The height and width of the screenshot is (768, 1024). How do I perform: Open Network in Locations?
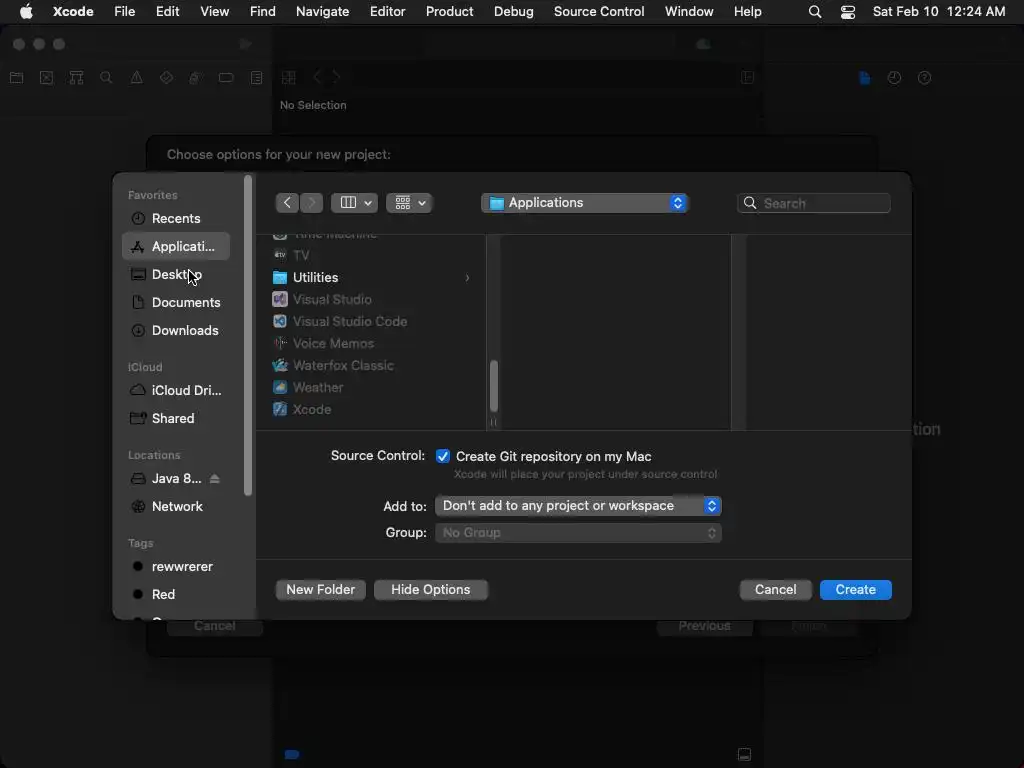pyautogui.click(x=176, y=507)
